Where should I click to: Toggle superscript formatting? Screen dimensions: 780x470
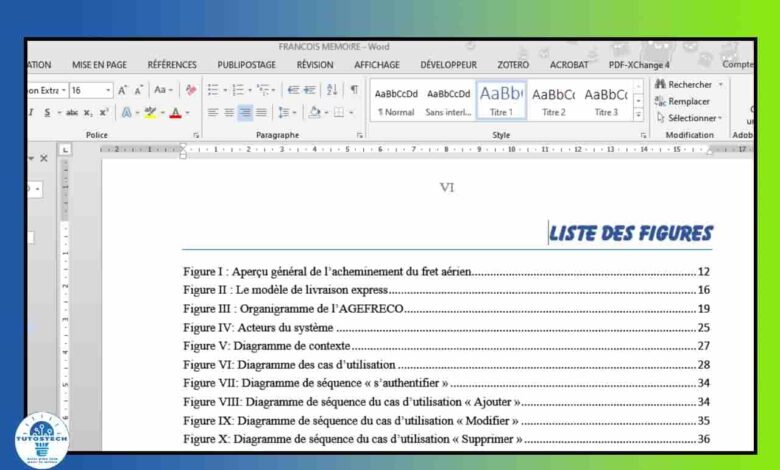click(x=103, y=113)
